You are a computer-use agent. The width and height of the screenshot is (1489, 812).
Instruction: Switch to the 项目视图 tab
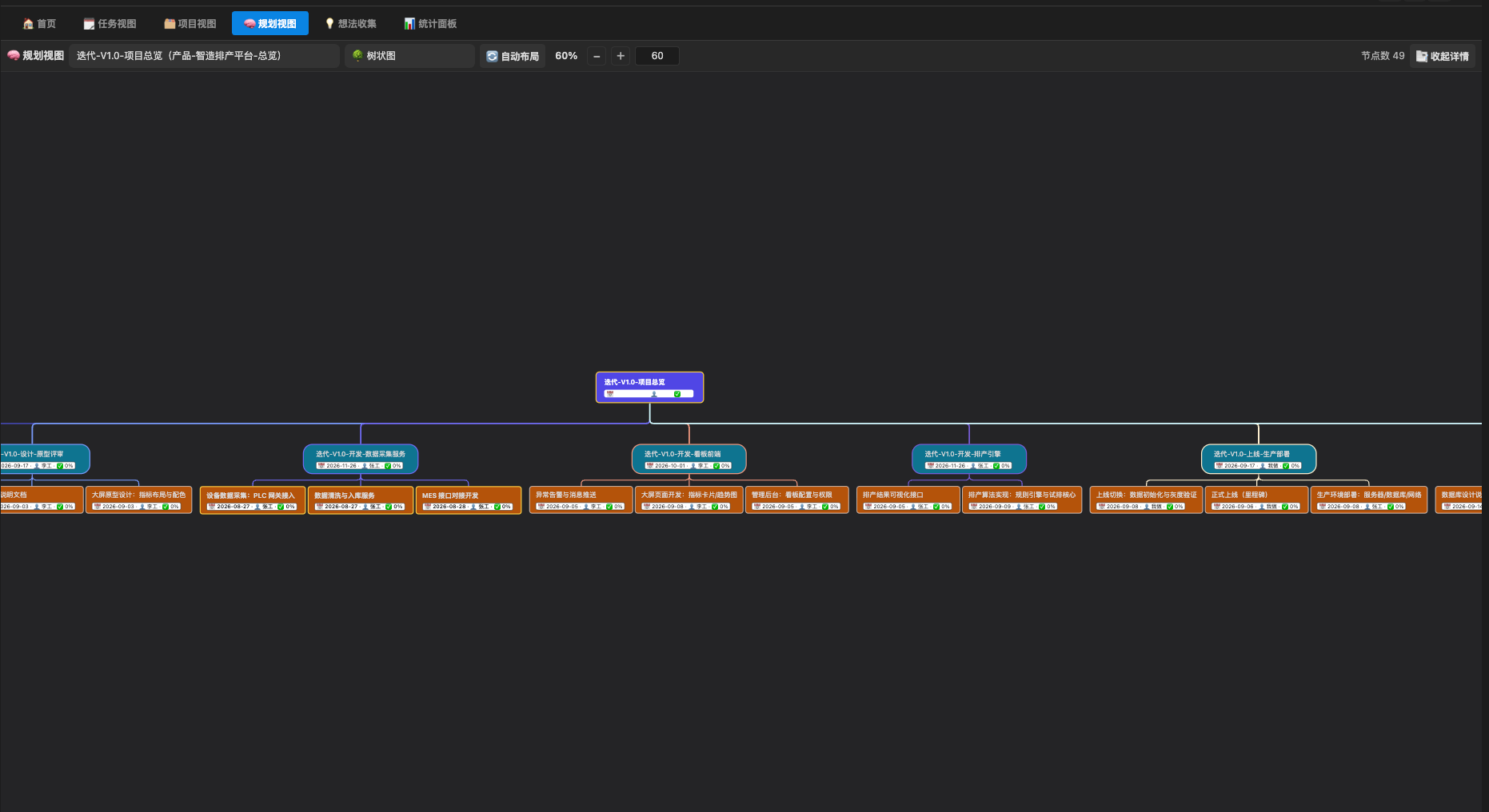[190, 24]
